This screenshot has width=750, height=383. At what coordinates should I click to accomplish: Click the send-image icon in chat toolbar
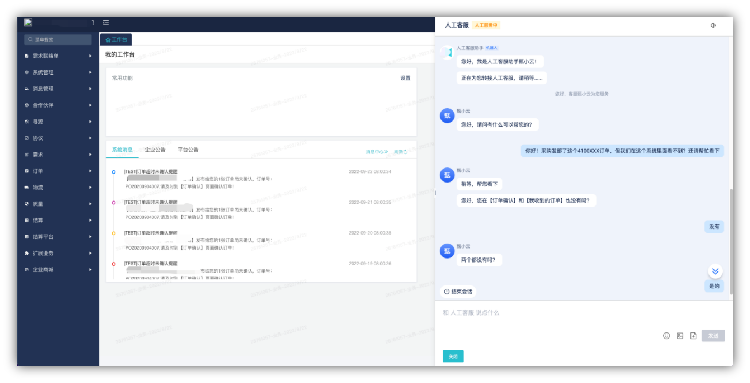(x=680, y=336)
